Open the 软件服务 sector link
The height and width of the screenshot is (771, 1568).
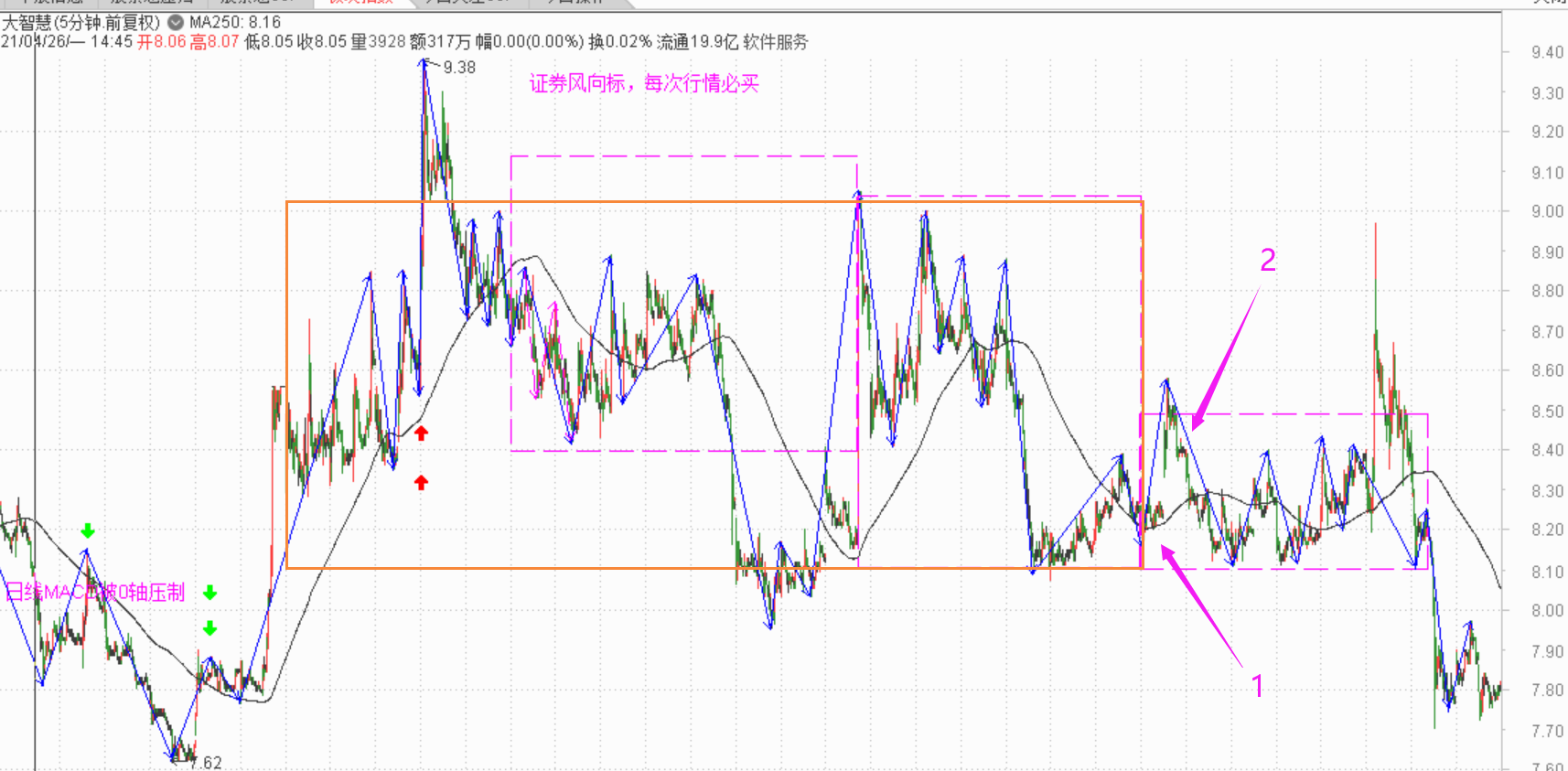pos(776,42)
